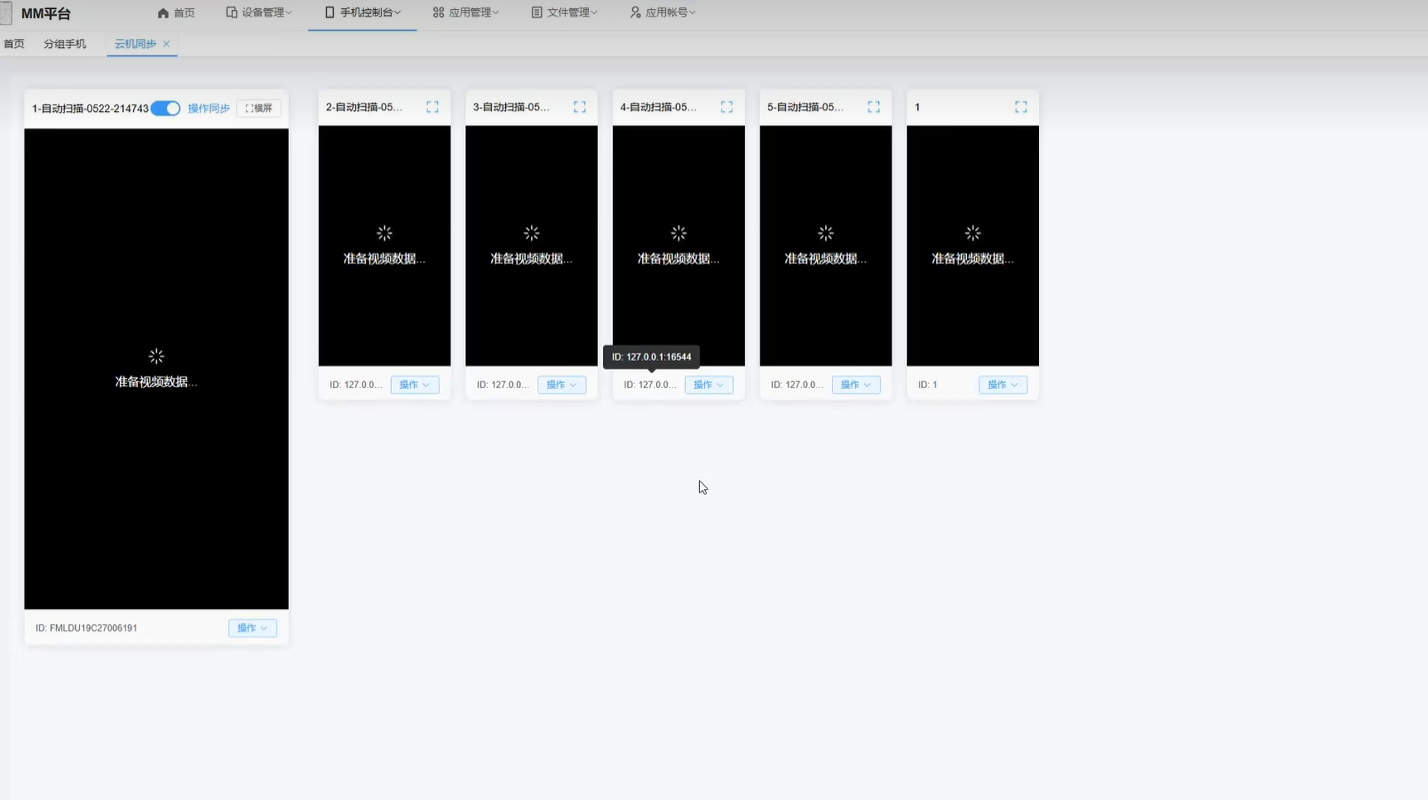The height and width of the screenshot is (800, 1428).
Task: Expand the 3-自动扫描 device to fullscreen
Action: [x=579, y=107]
